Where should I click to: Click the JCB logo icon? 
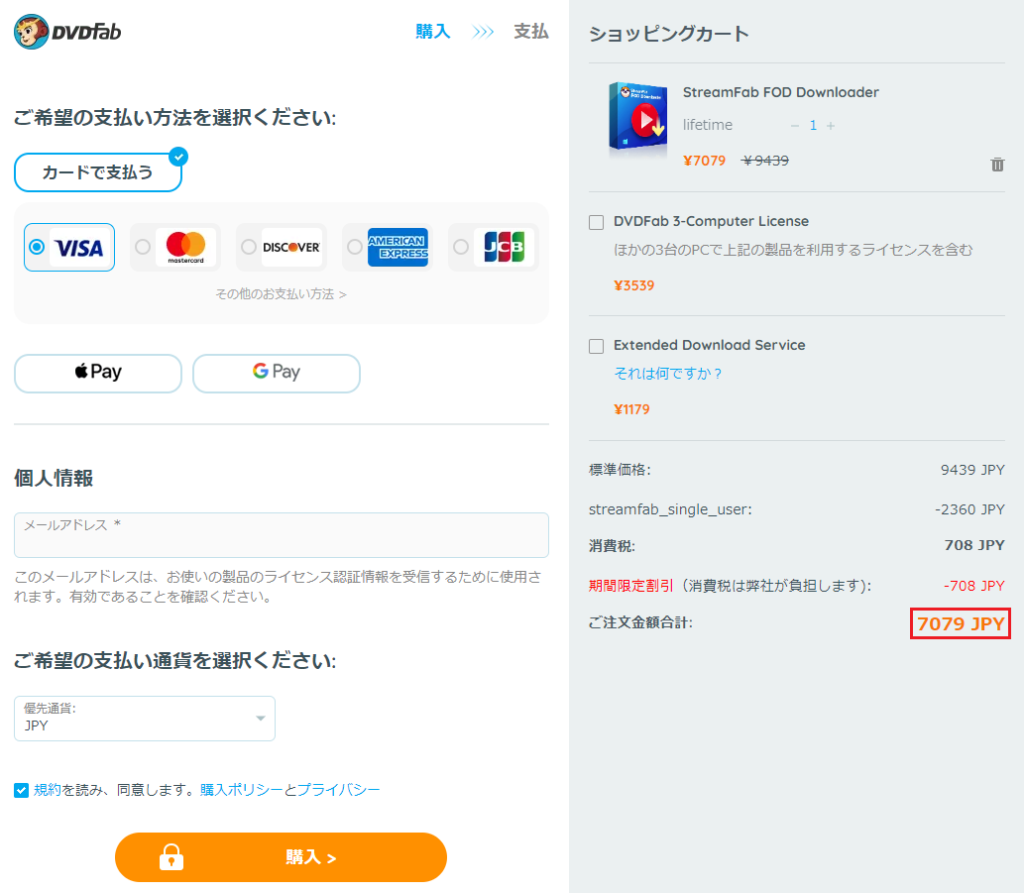504,247
